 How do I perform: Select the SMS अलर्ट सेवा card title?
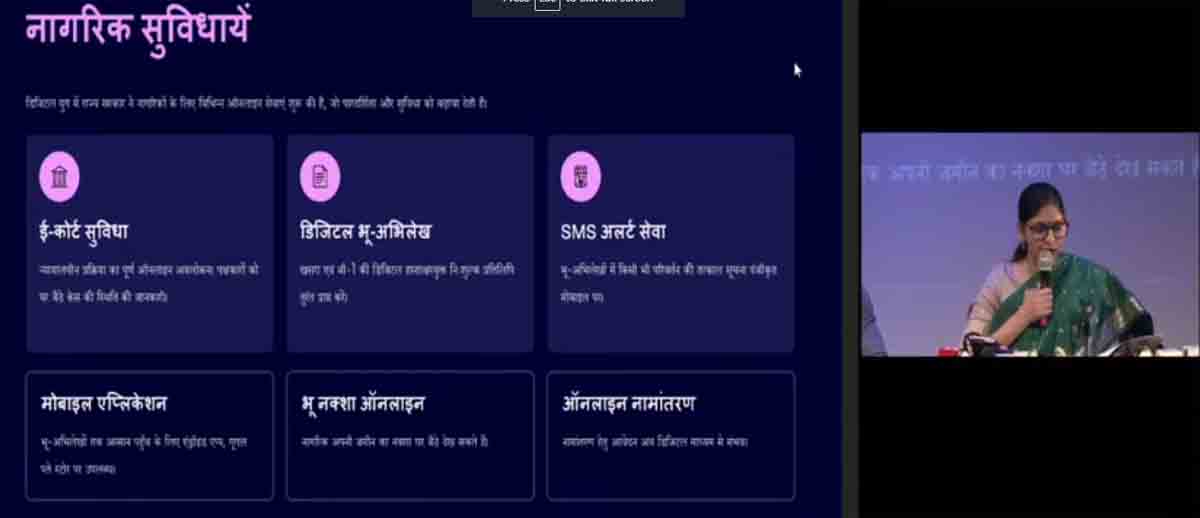pos(613,232)
